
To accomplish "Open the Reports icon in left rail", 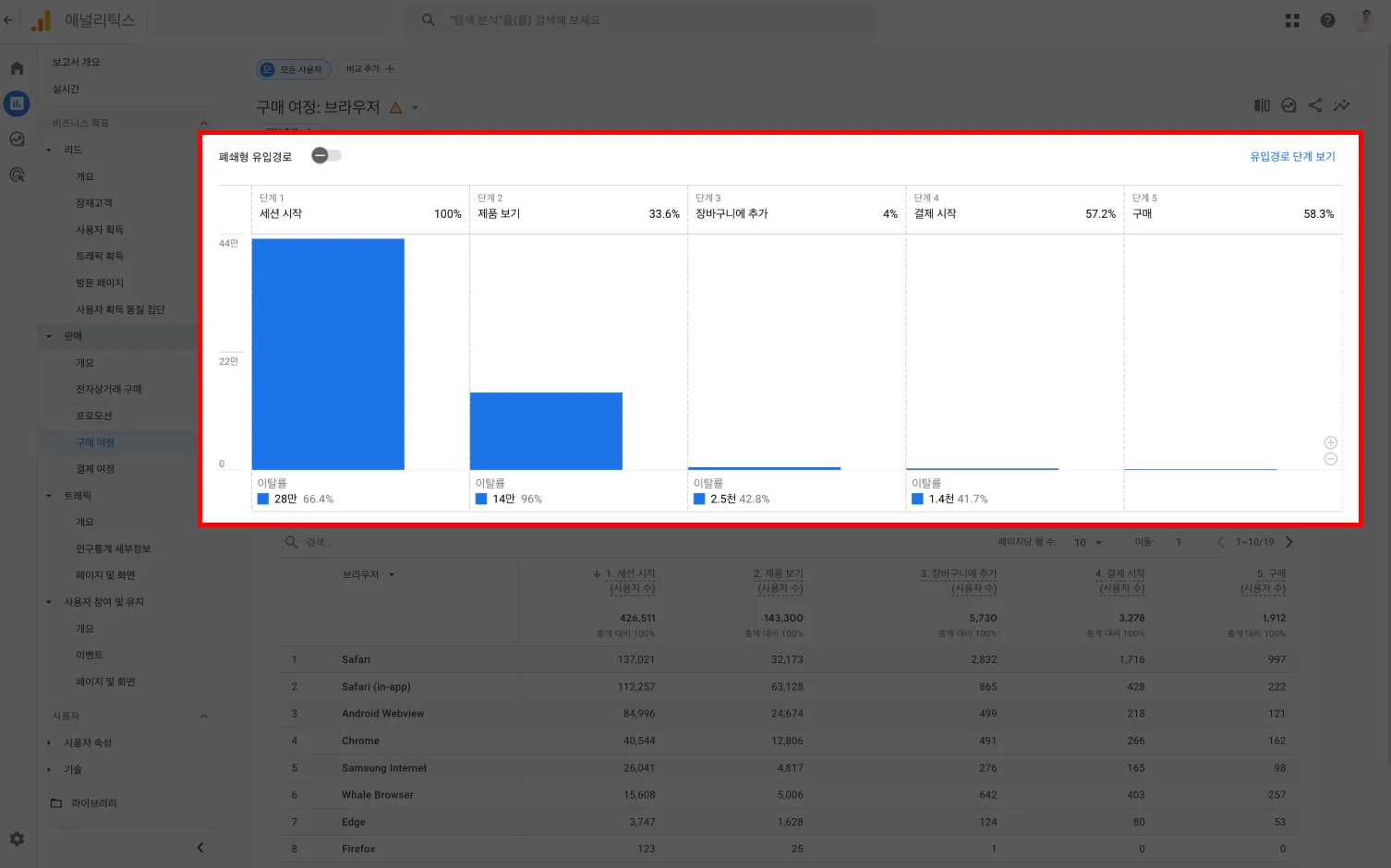I will coord(17,103).
